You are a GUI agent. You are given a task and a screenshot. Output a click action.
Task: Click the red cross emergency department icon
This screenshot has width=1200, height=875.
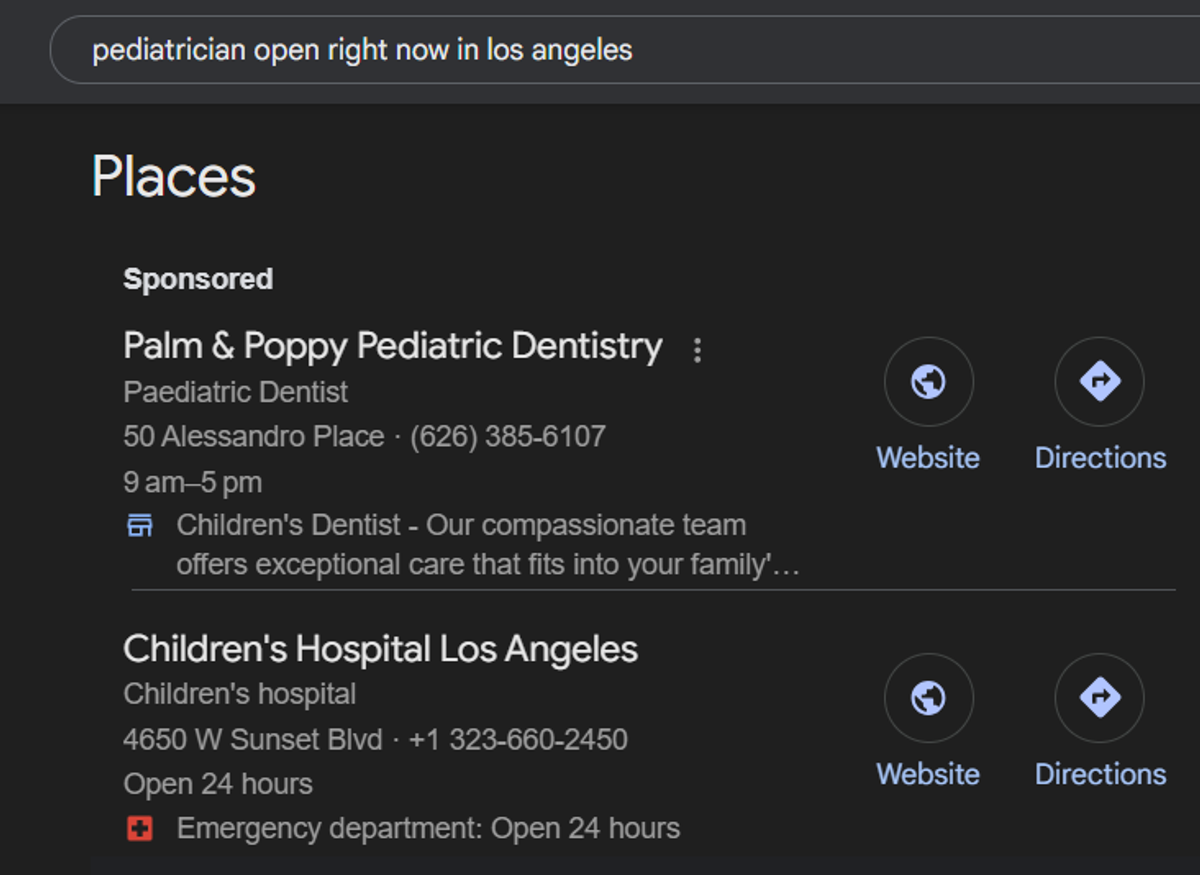(140, 828)
